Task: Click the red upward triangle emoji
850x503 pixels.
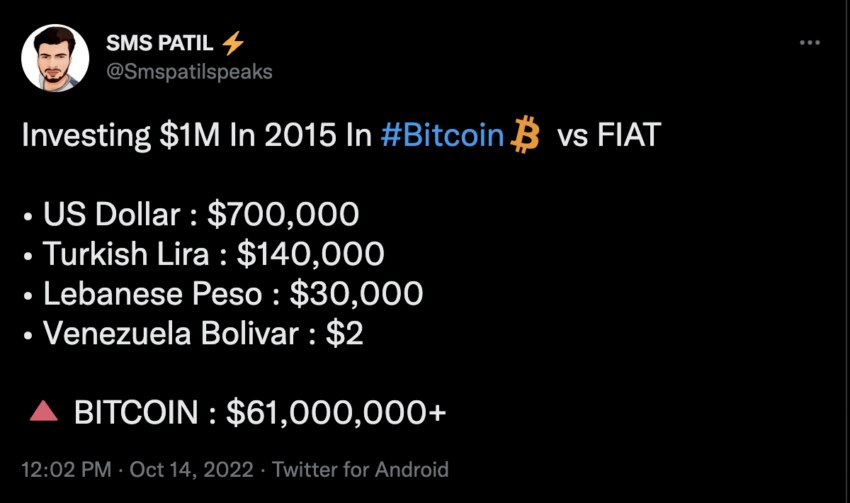Action: [x=42, y=411]
